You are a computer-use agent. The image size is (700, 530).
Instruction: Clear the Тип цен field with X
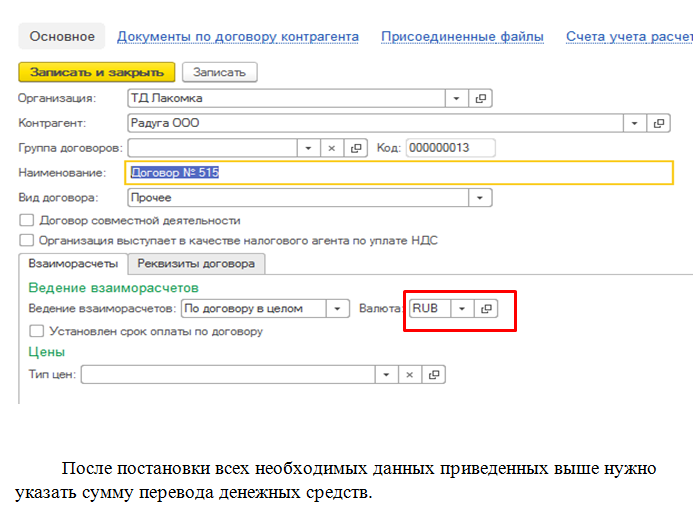click(x=409, y=375)
